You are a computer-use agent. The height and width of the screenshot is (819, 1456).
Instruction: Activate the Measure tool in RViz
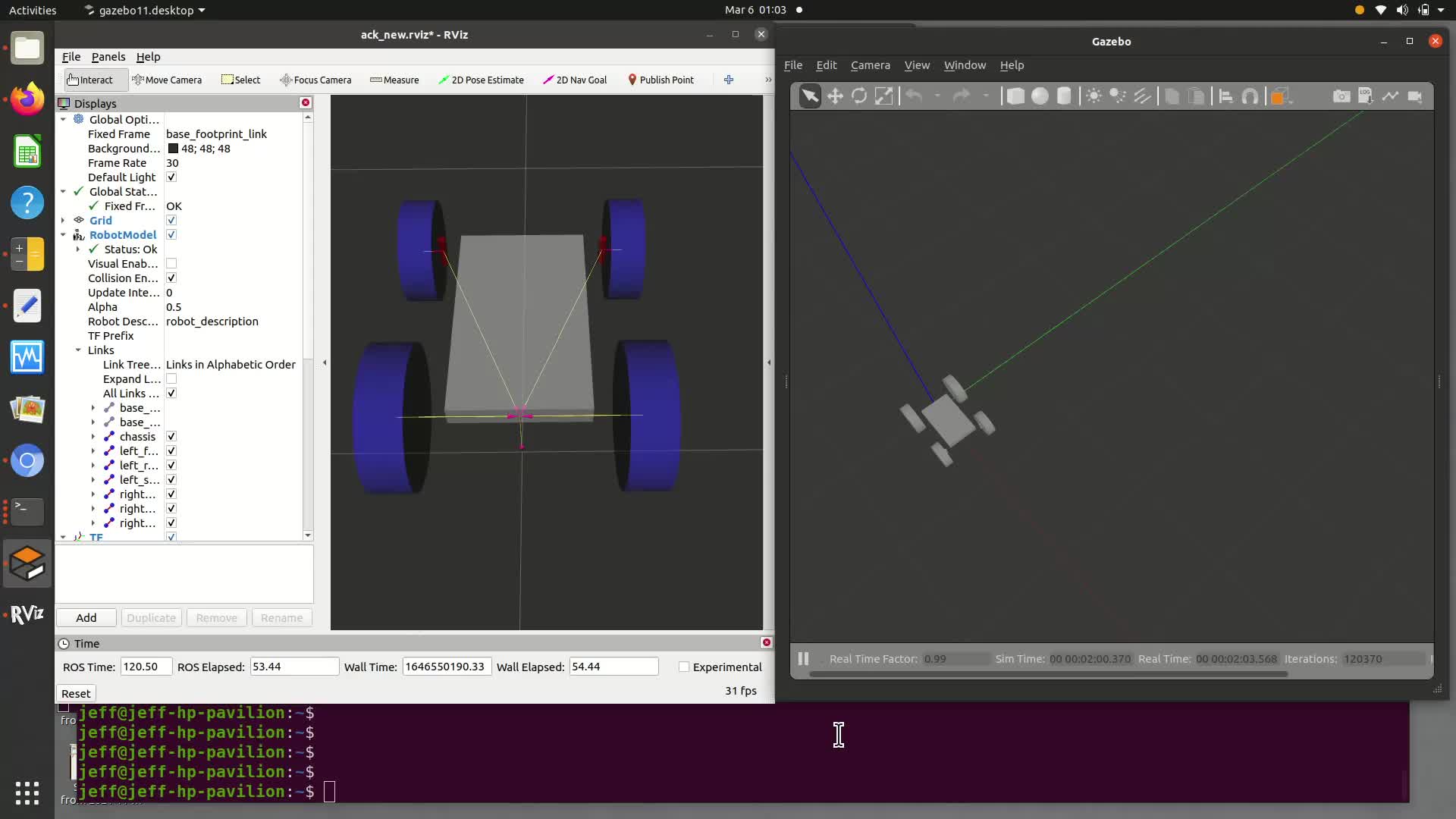tap(394, 80)
